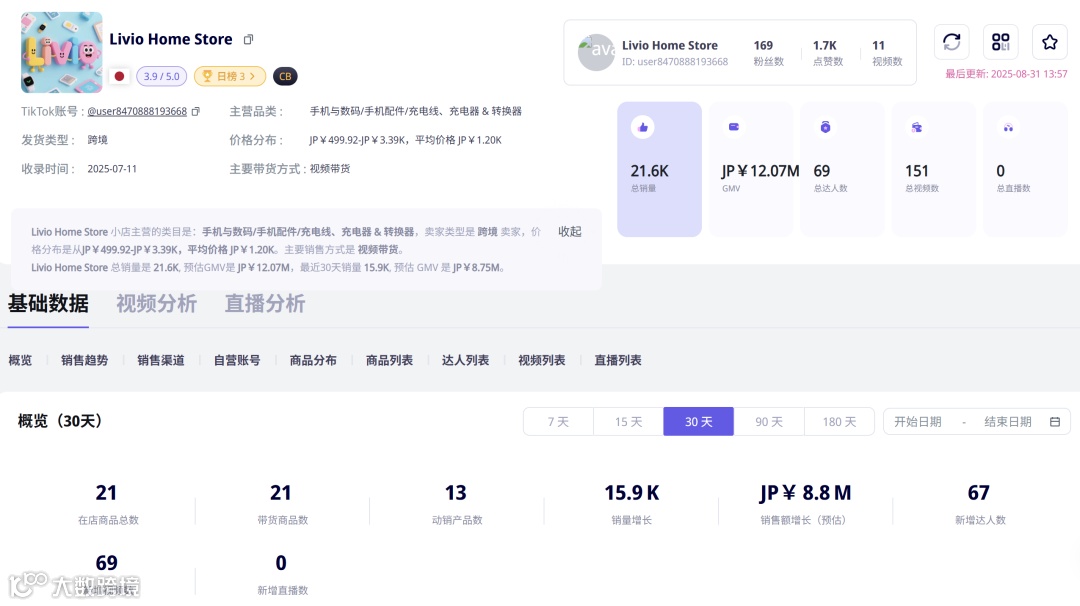Image resolution: width=1080 pixels, height=606 pixels.
Task: Open the account avatar image
Action: [596, 52]
